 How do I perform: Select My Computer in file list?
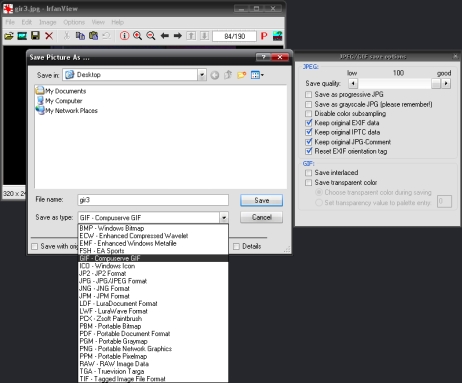pyautogui.click(x=59, y=101)
